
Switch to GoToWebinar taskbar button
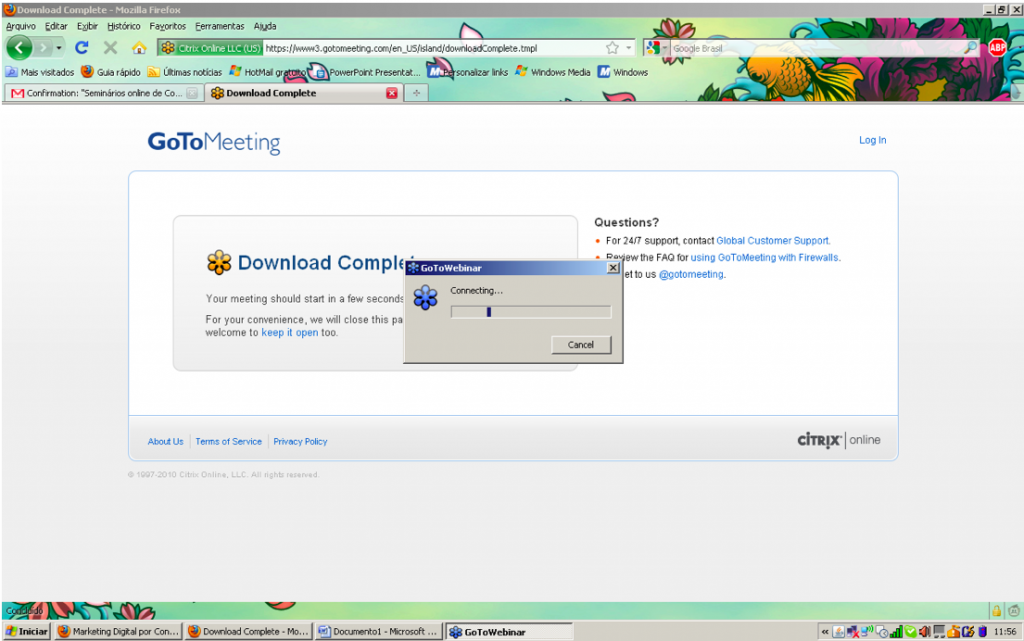509,631
